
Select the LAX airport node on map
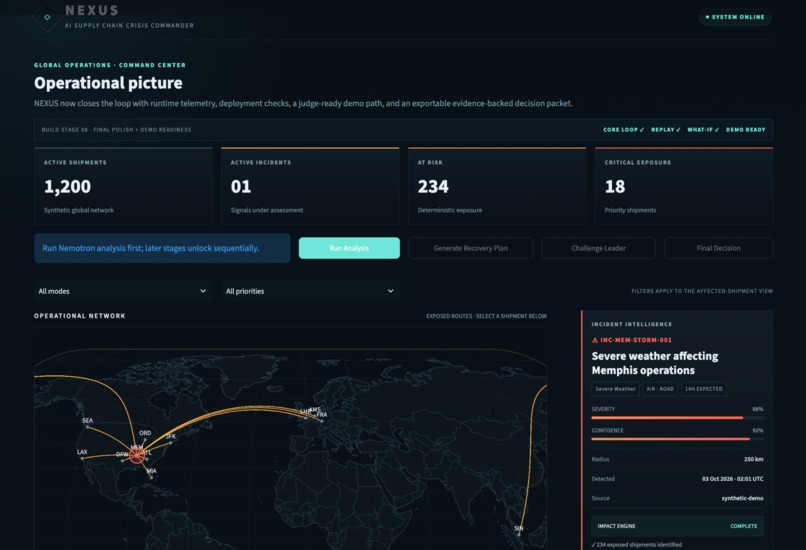(x=82, y=458)
